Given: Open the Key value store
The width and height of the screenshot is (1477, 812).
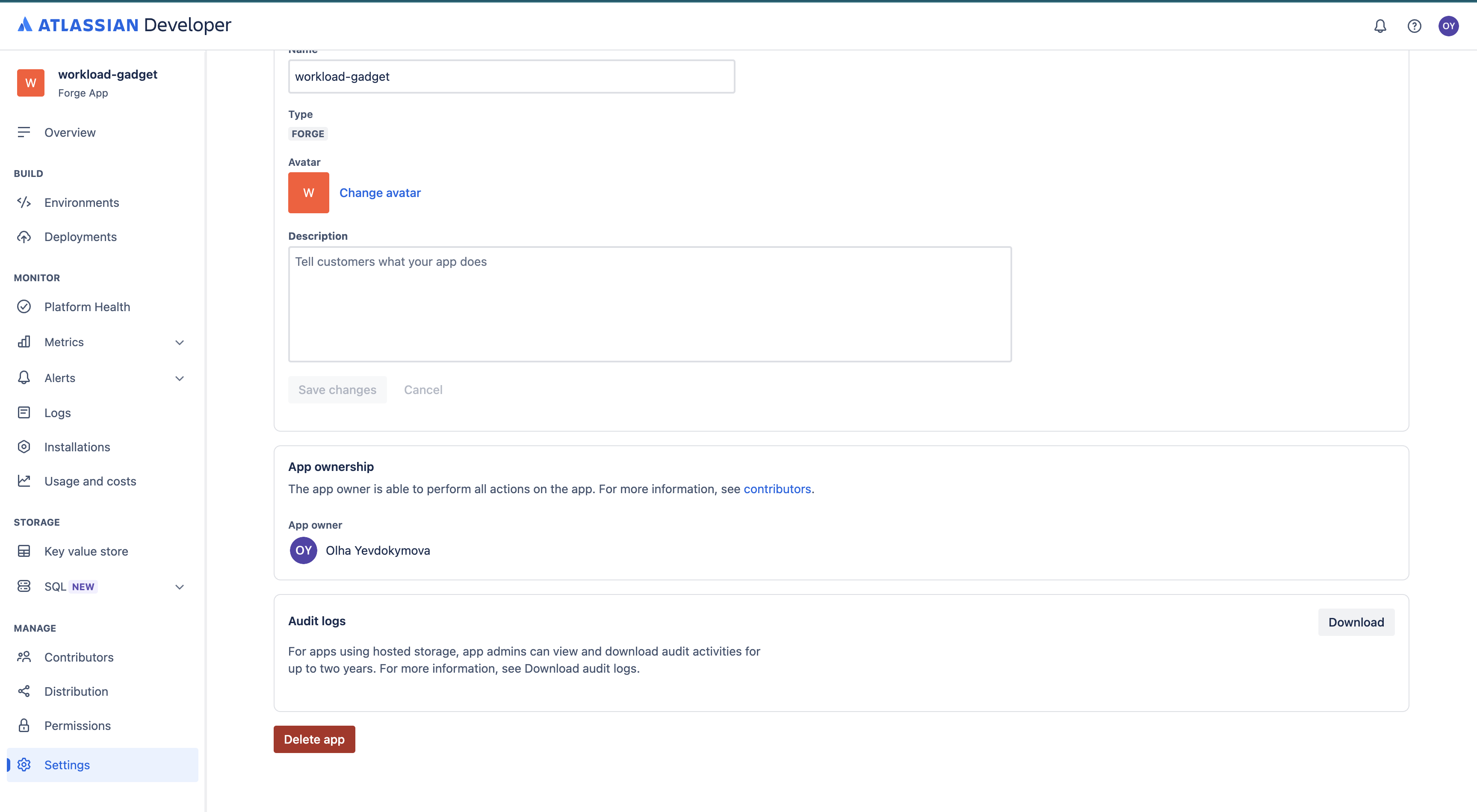Looking at the screenshot, I should [x=86, y=551].
